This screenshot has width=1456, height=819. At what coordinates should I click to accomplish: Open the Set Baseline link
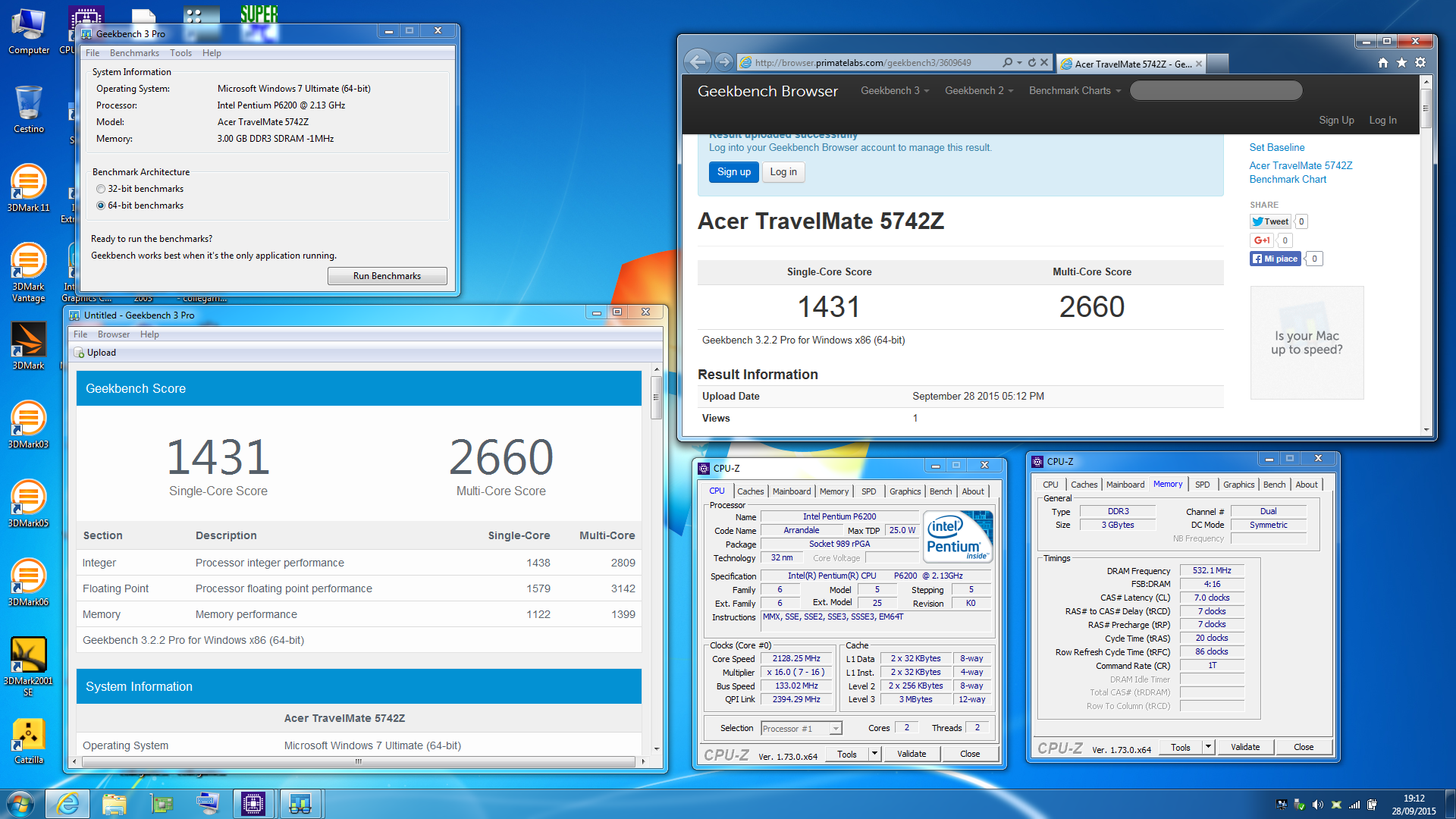click(1277, 147)
